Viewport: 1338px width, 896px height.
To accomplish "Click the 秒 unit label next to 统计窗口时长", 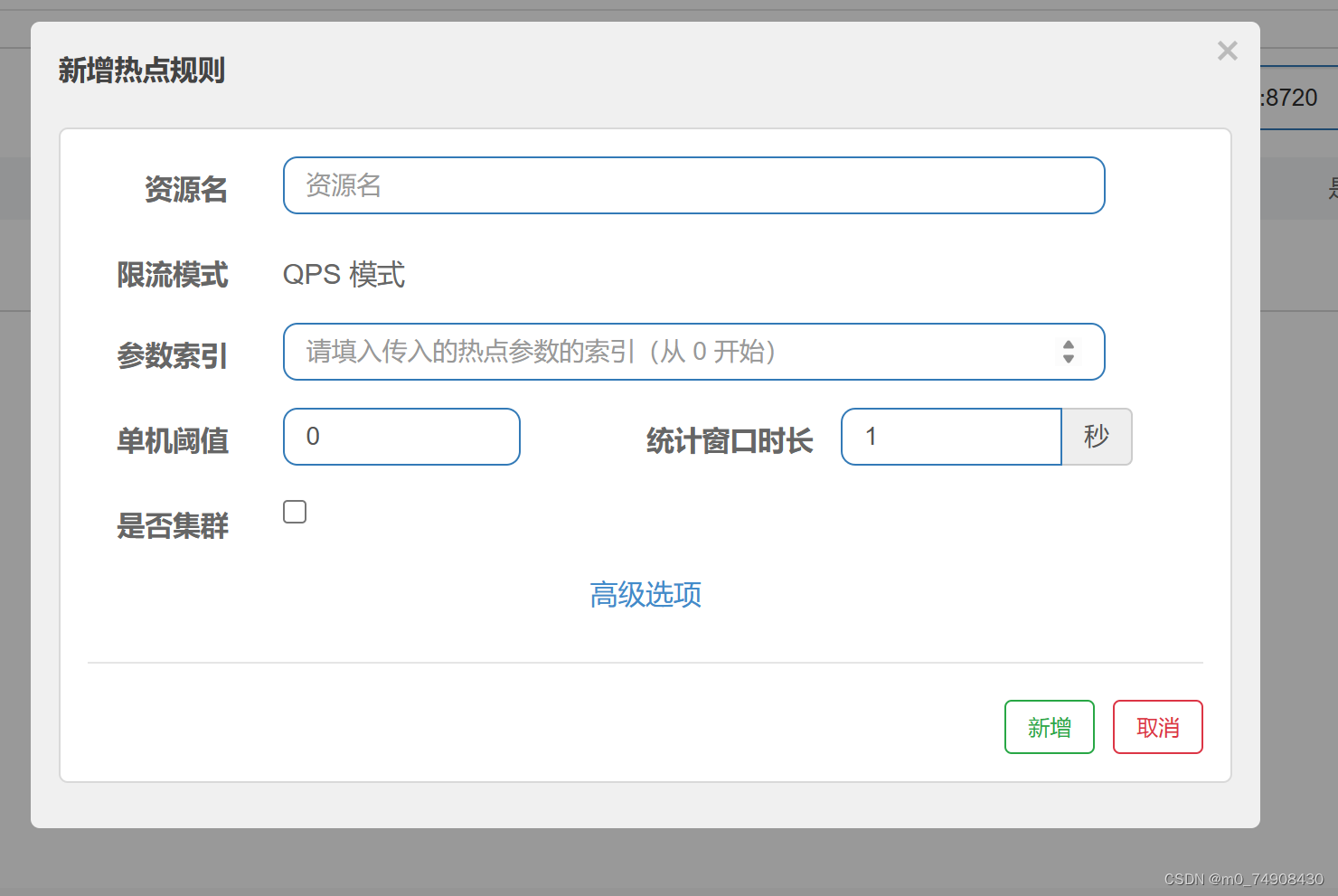I will tap(1096, 437).
